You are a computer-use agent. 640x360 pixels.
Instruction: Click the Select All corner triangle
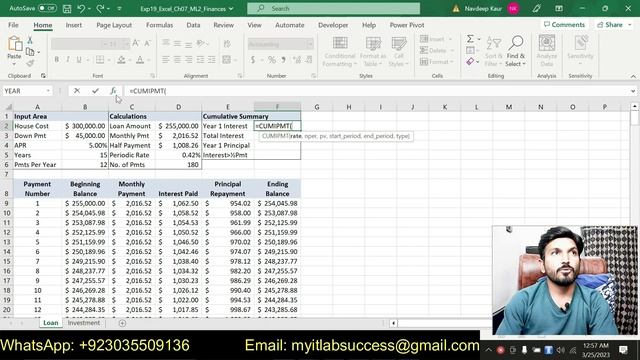8,107
